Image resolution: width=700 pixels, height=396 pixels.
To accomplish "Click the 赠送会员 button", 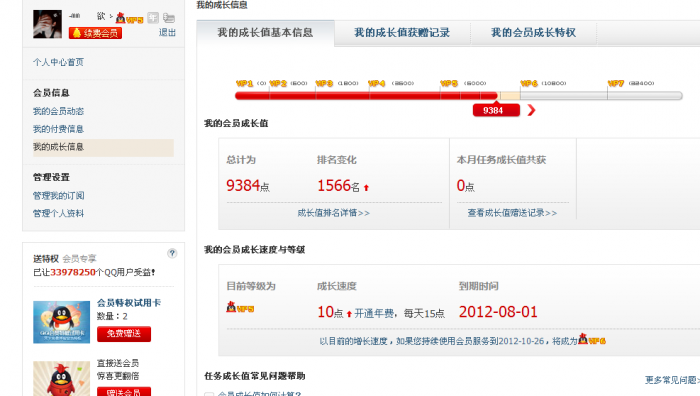I will pyautogui.click(x=124, y=392).
